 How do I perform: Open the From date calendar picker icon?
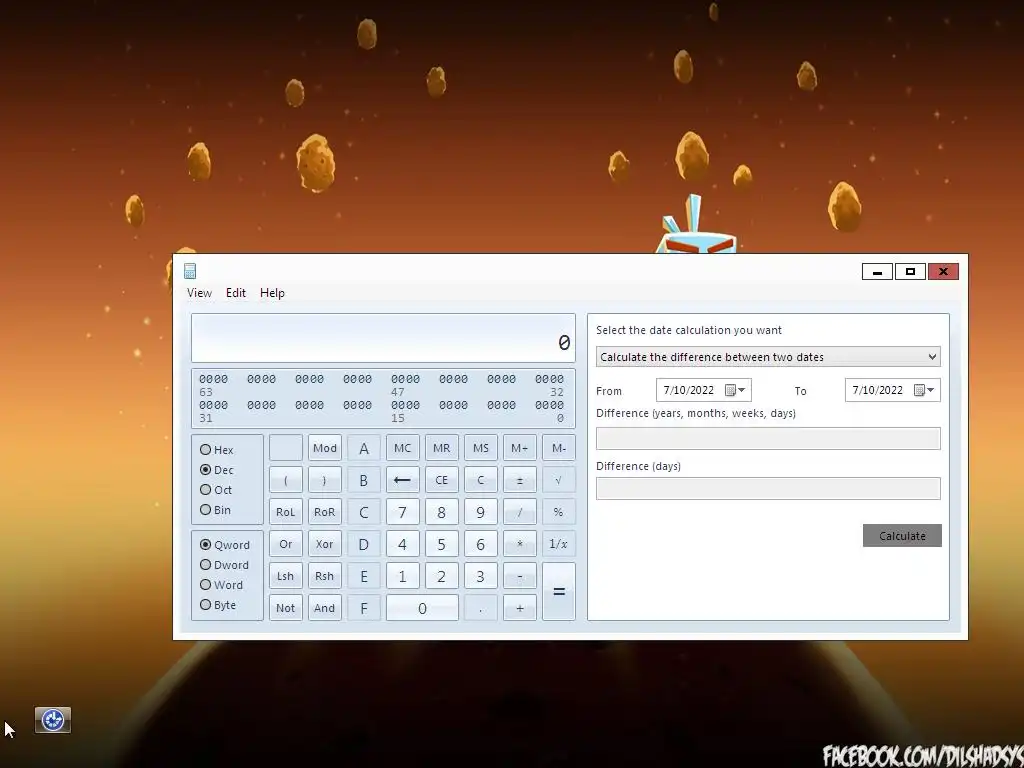(x=731, y=390)
